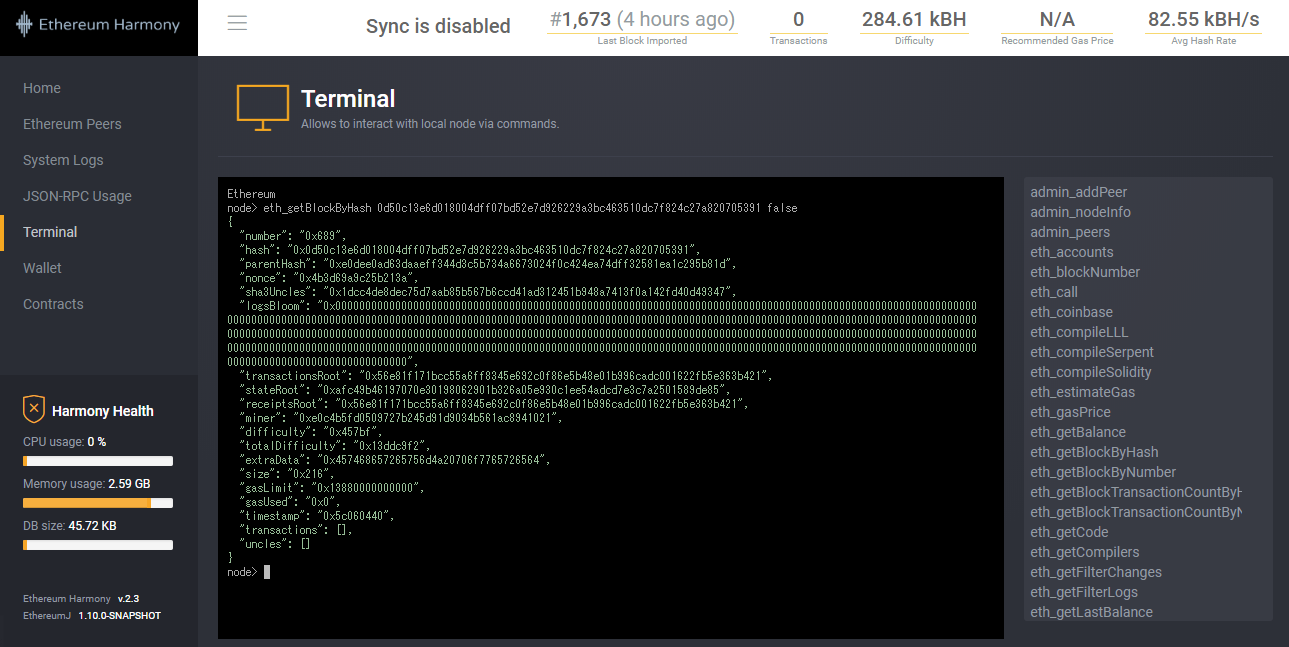The width and height of the screenshot is (1289, 647).
Task: Click the 'Sync is disabled' status text
Action: pos(438,26)
